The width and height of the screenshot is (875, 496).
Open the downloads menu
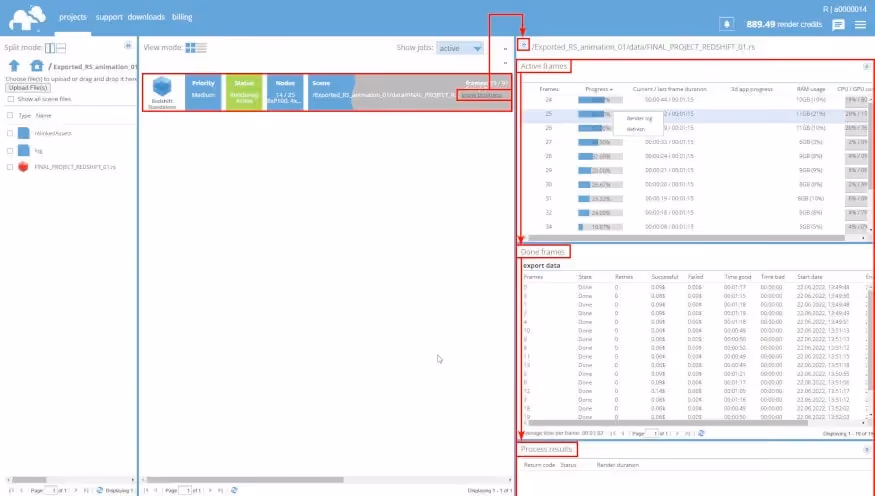146,17
